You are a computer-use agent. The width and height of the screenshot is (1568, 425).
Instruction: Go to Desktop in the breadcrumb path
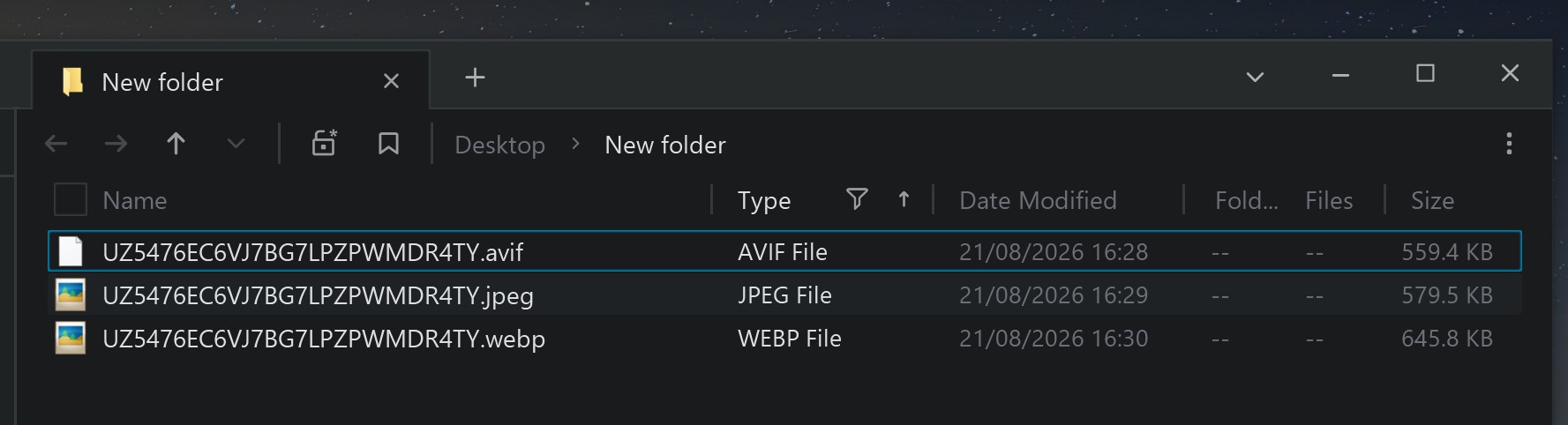click(x=499, y=145)
